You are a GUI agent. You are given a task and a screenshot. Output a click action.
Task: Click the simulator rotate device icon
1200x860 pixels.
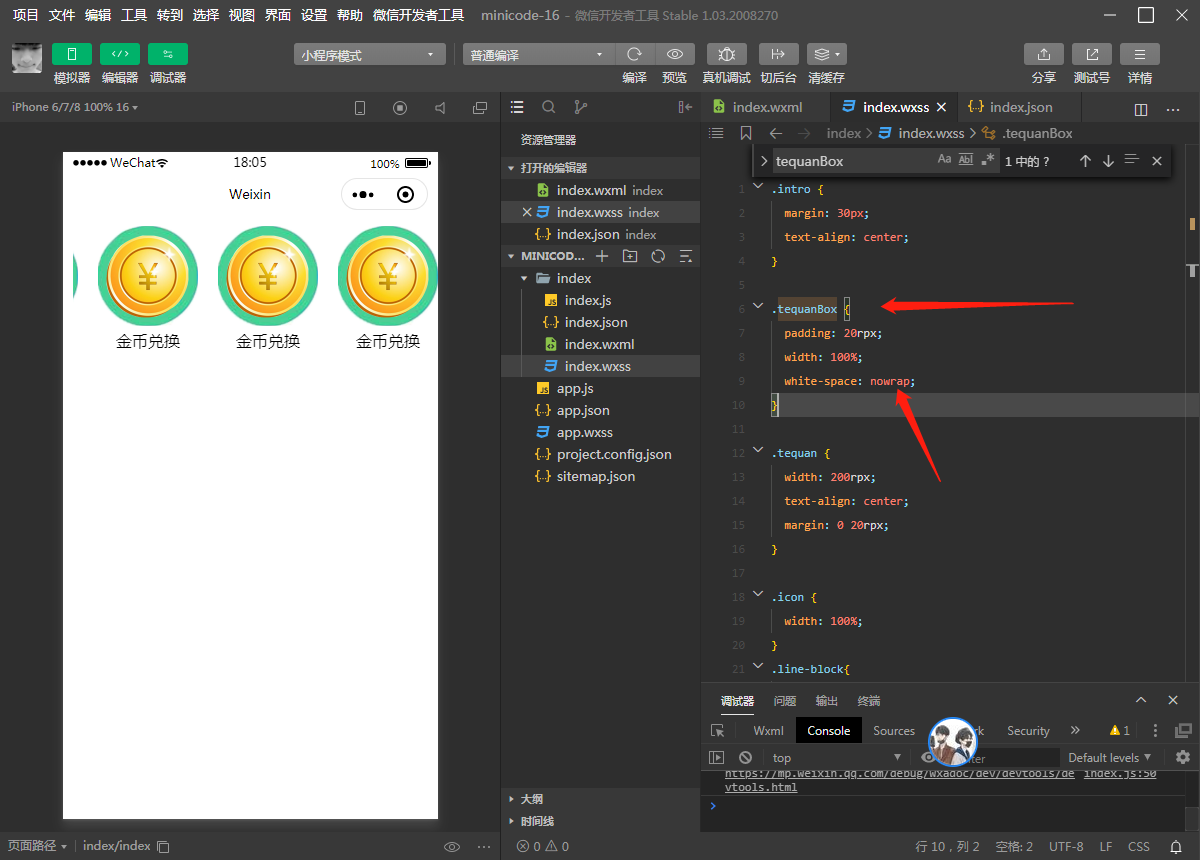tap(360, 108)
